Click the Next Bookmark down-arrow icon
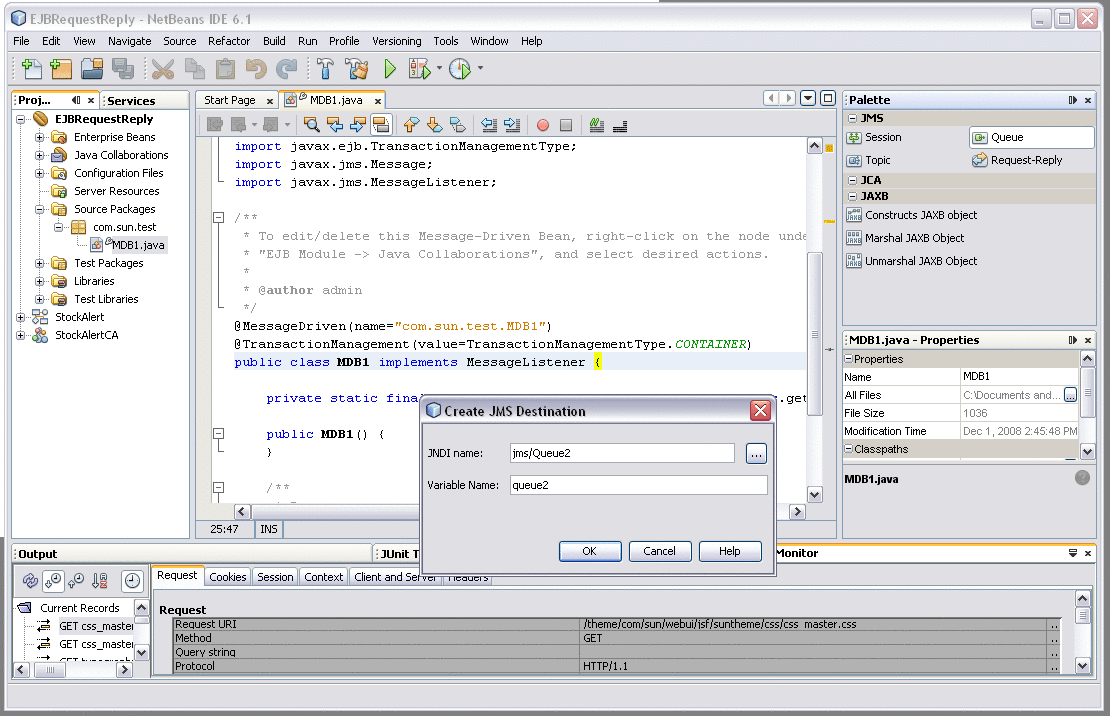The width and height of the screenshot is (1110, 716). pyautogui.click(x=435, y=125)
